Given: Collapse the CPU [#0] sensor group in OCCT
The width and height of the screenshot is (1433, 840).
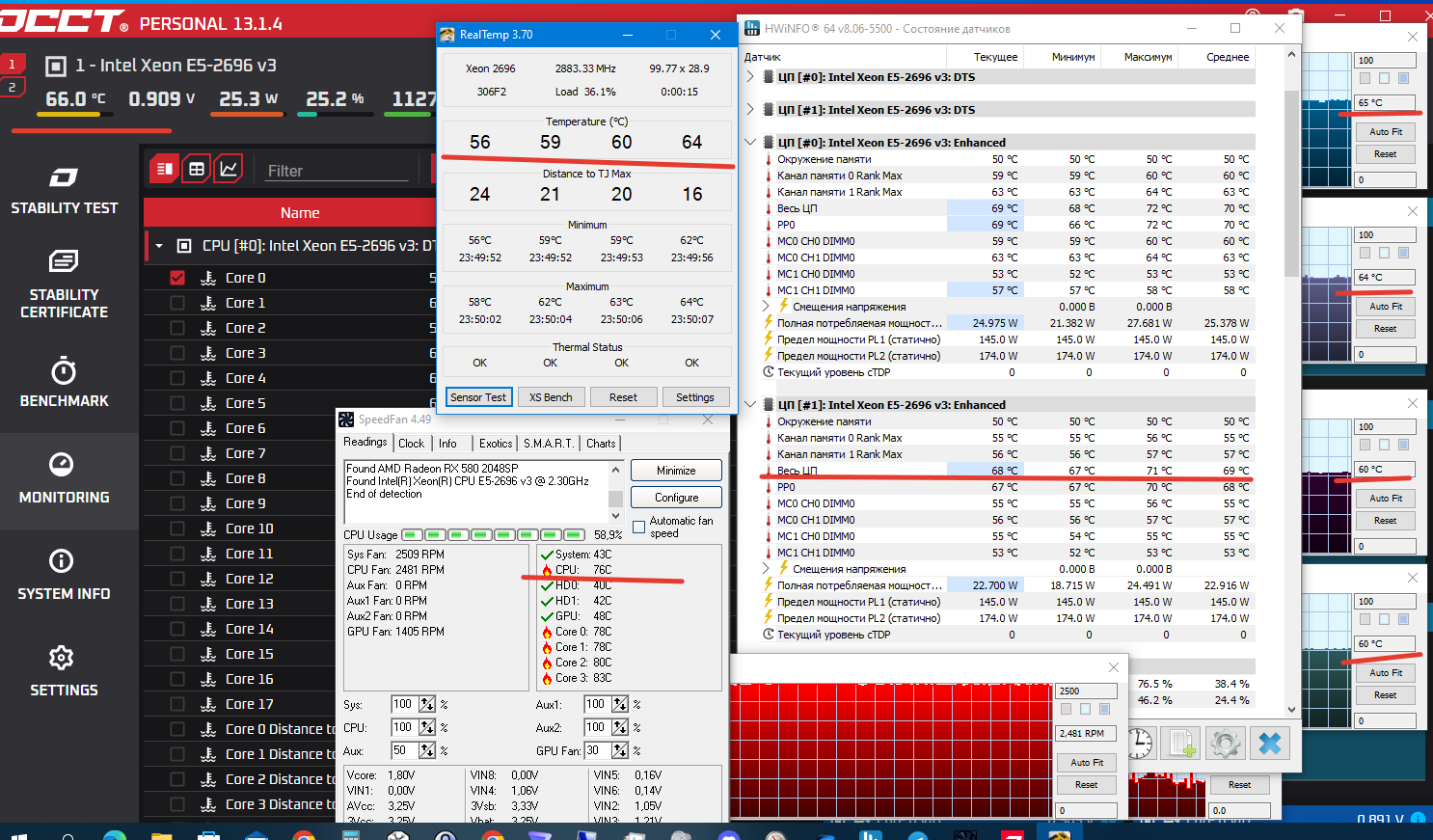Looking at the screenshot, I should (x=159, y=246).
